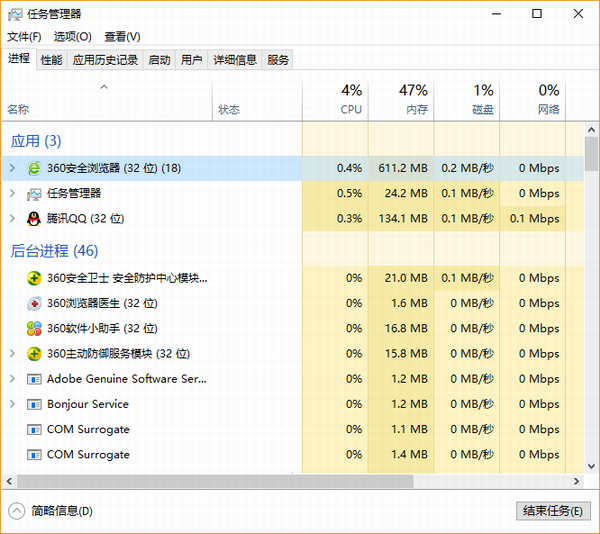This screenshot has width=600, height=534.
Task: Select the 360软件小助手 (32 位) process name
Action: click(x=102, y=329)
